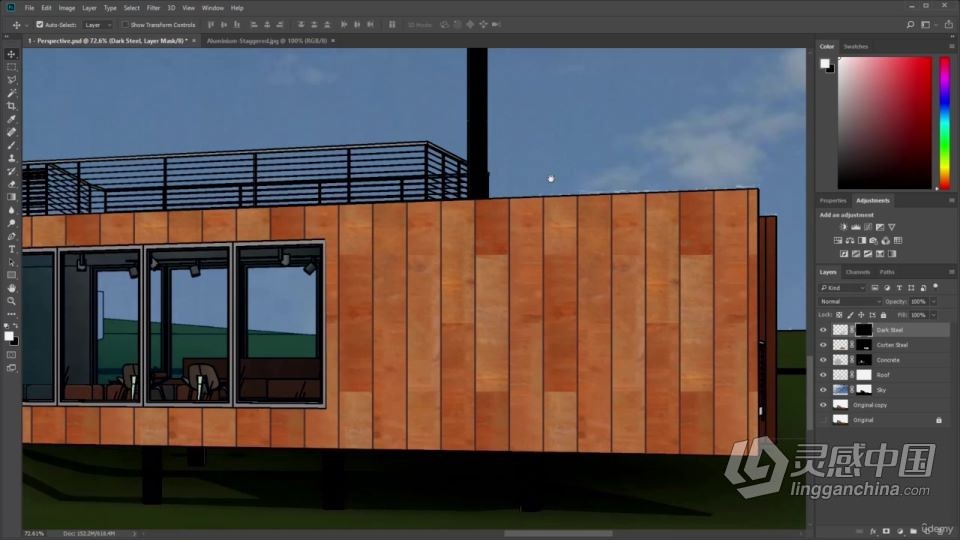This screenshot has width=960, height=540.
Task: Click the Opacity 100% input field
Action: click(x=918, y=301)
